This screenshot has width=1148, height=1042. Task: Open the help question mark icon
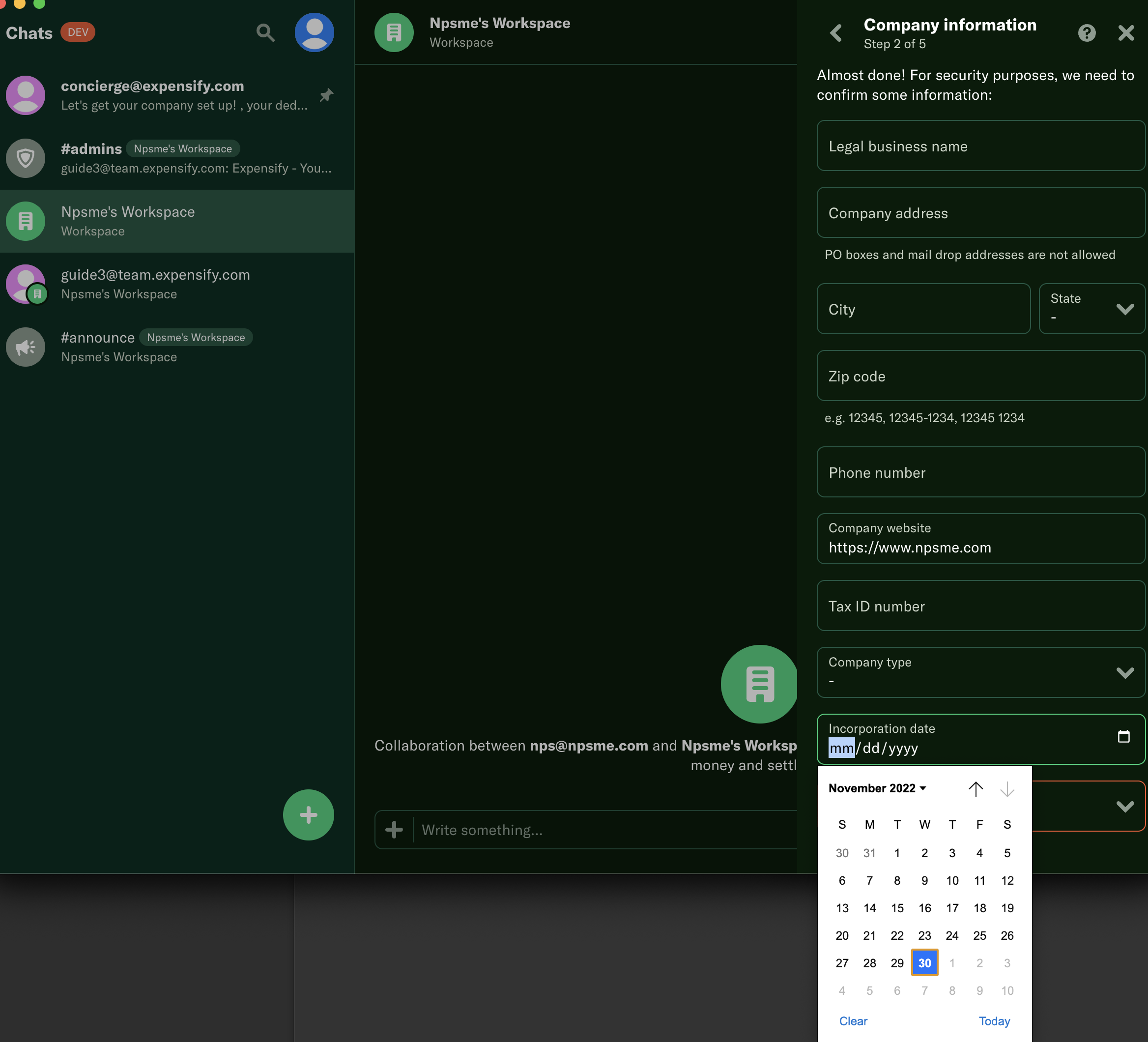[1087, 32]
